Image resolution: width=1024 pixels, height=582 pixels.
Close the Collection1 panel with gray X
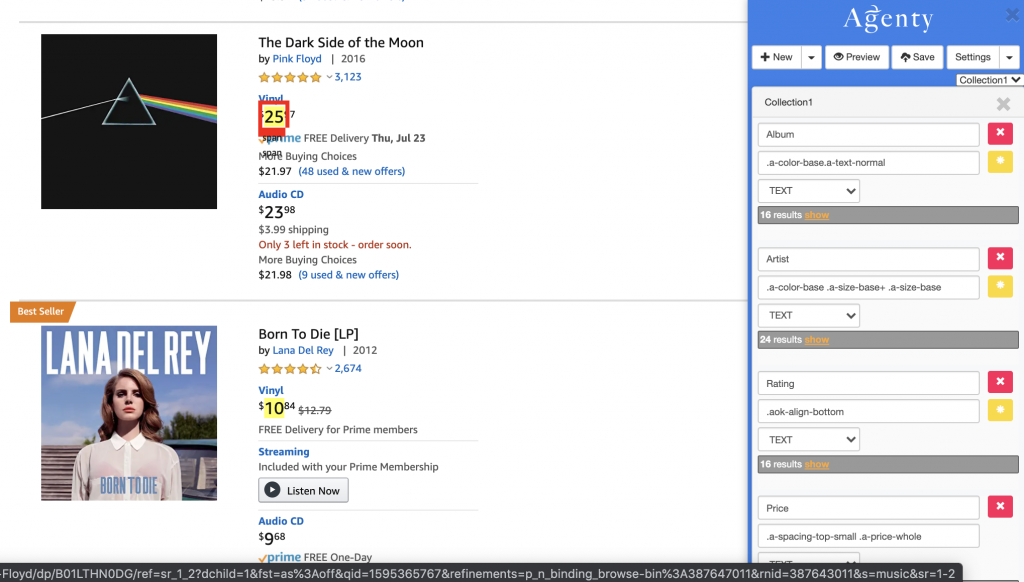tap(1003, 104)
